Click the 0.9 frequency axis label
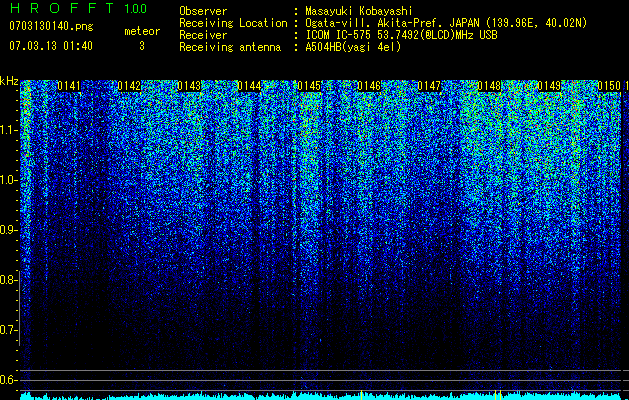 (9, 230)
